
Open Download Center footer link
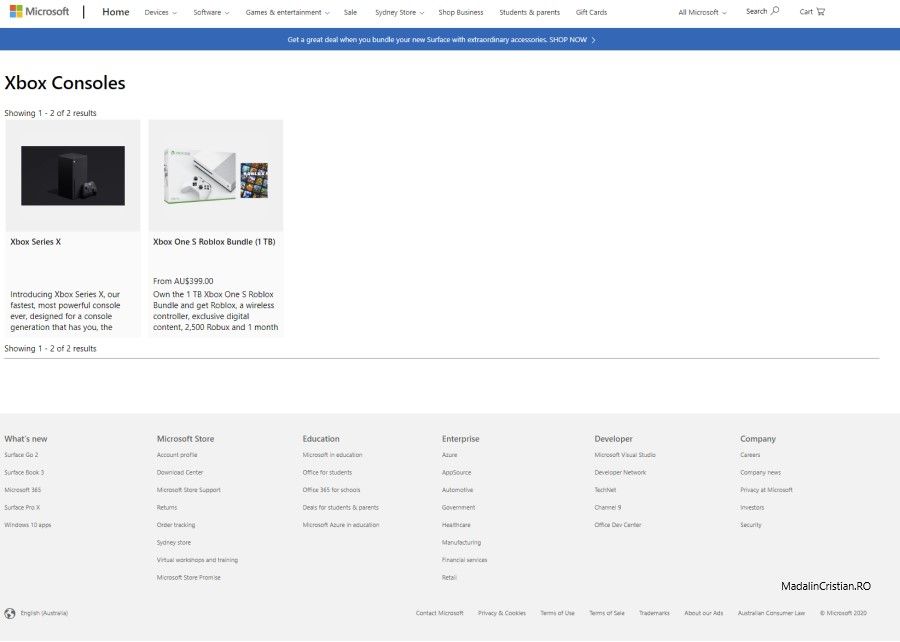[x=180, y=473]
